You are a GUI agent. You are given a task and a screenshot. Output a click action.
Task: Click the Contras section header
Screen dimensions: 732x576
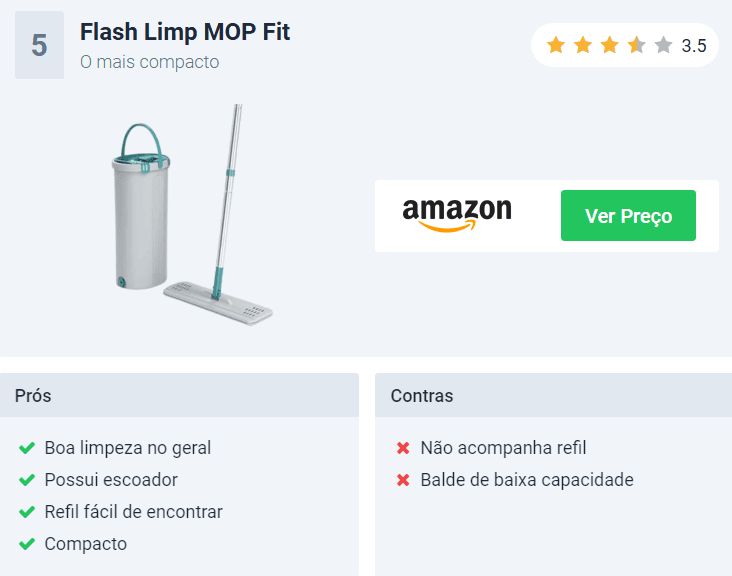coord(553,395)
